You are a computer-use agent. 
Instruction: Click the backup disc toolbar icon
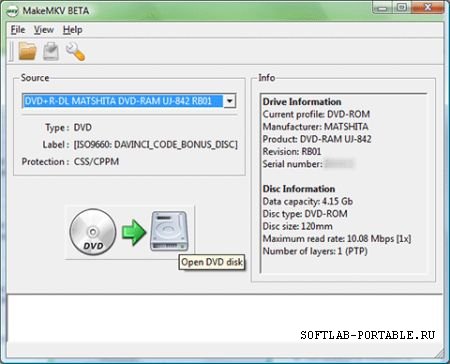click(x=51, y=51)
